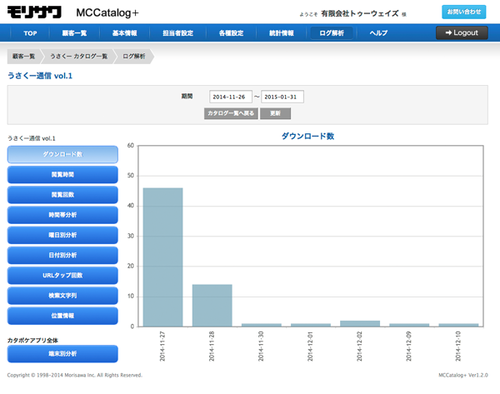The height and width of the screenshot is (394, 500).
Task: Select 端末別分析 button
Action: pyautogui.click(x=63, y=354)
